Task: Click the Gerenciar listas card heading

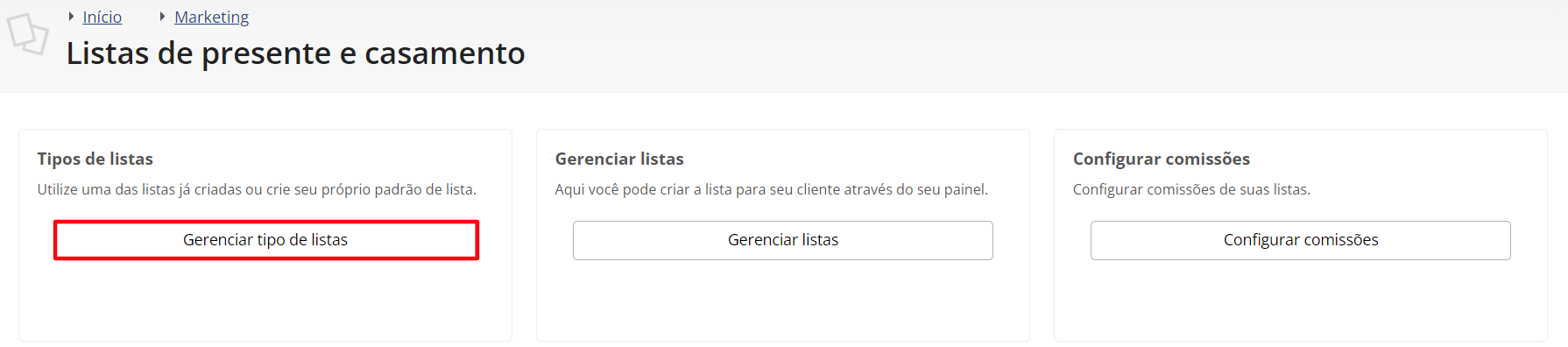Action: [x=618, y=159]
